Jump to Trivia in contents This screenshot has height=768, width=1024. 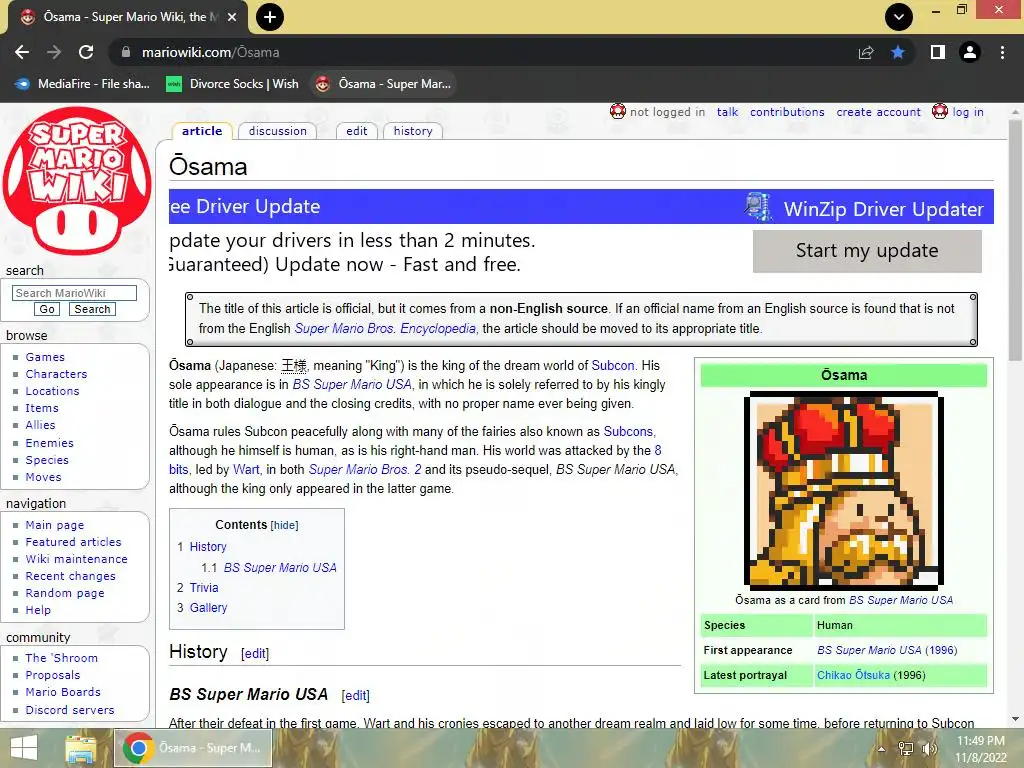click(204, 587)
